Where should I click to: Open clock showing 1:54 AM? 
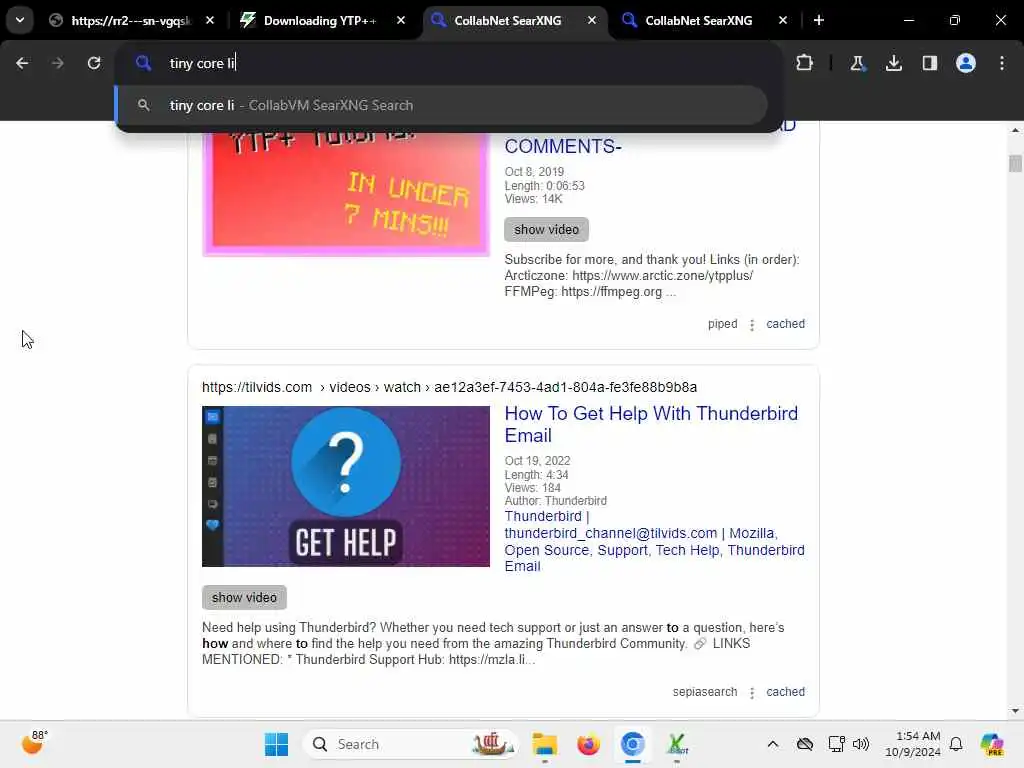pyautogui.click(x=913, y=744)
